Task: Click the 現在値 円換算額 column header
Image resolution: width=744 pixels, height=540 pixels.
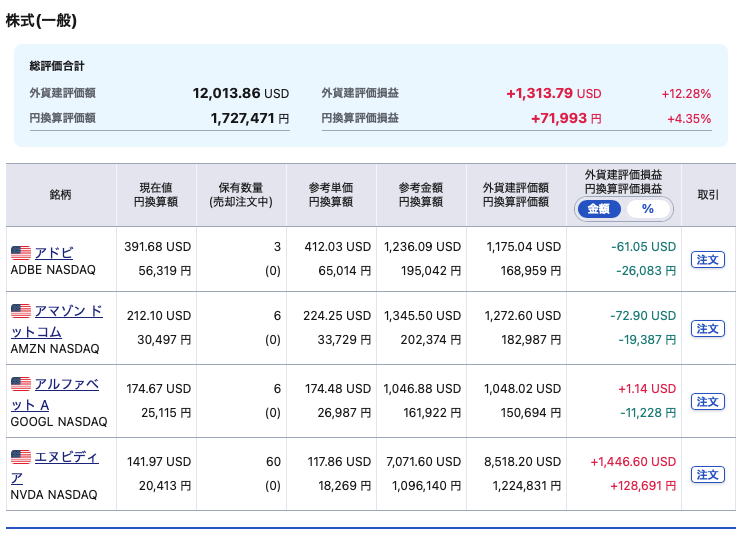Action: (x=156, y=195)
